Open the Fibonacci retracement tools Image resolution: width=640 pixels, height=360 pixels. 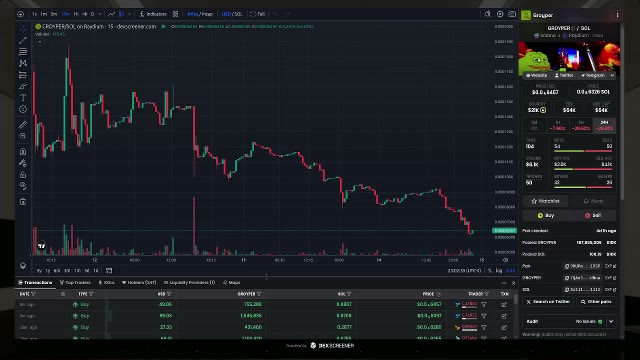(23, 52)
